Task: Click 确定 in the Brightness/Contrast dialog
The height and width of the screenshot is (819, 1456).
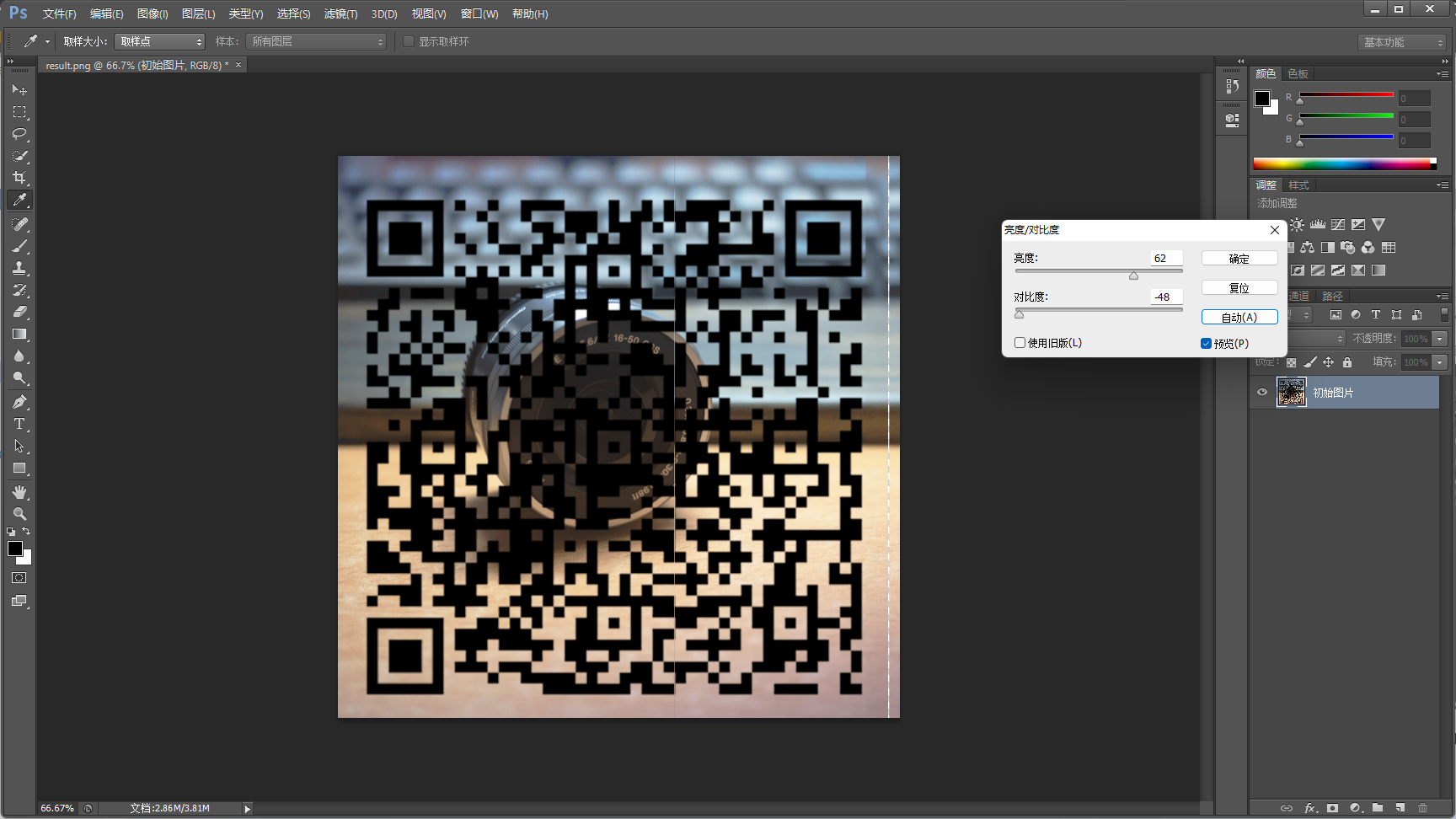Action: click(x=1239, y=259)
